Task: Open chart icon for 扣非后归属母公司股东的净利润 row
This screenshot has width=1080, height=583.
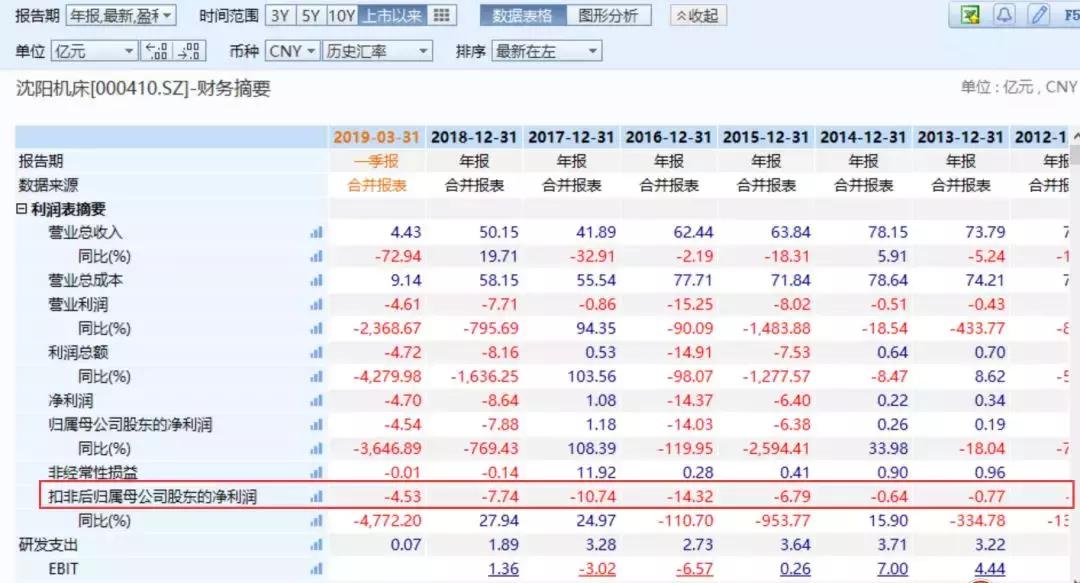Action: point(316,497)
